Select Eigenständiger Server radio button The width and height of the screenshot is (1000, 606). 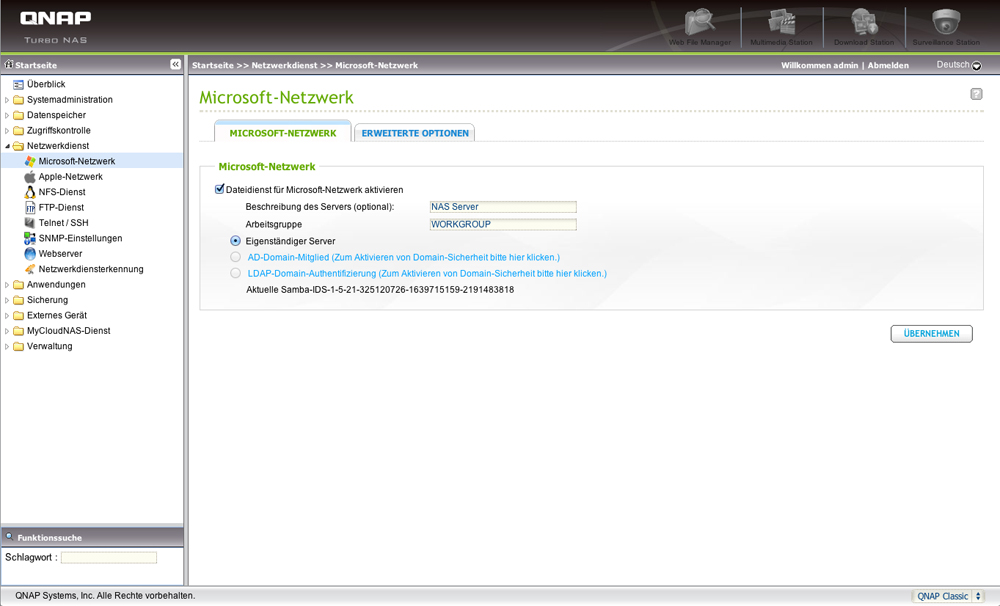[x=235, y=241]
